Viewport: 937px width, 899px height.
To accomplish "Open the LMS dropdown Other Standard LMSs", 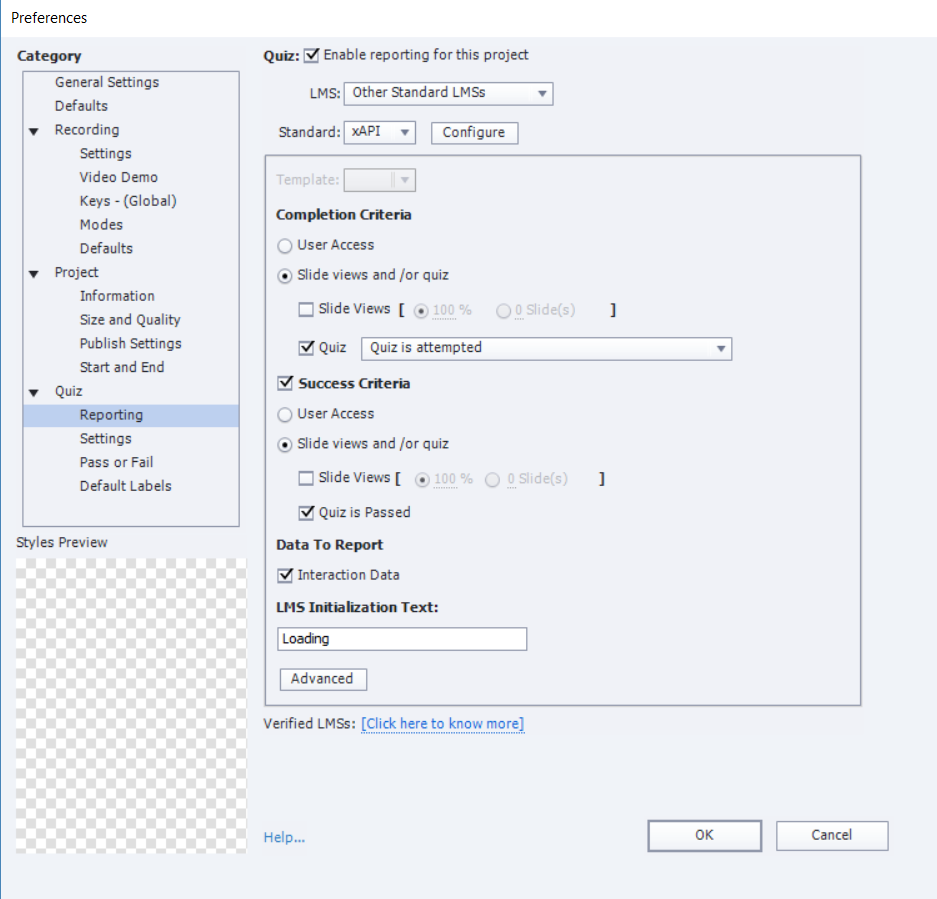I will (448, 93).
